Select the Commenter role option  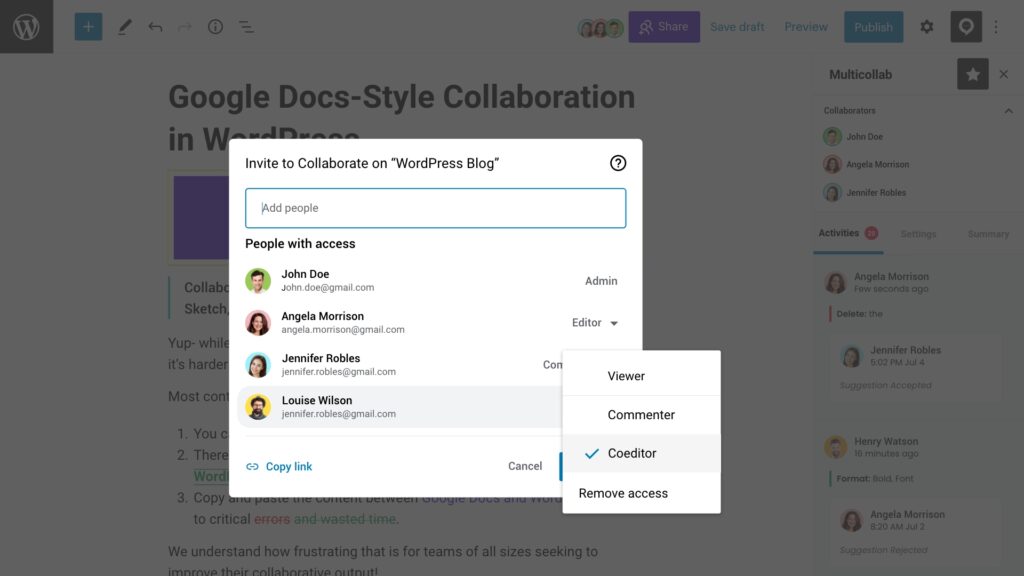click(x=641, y=415)
